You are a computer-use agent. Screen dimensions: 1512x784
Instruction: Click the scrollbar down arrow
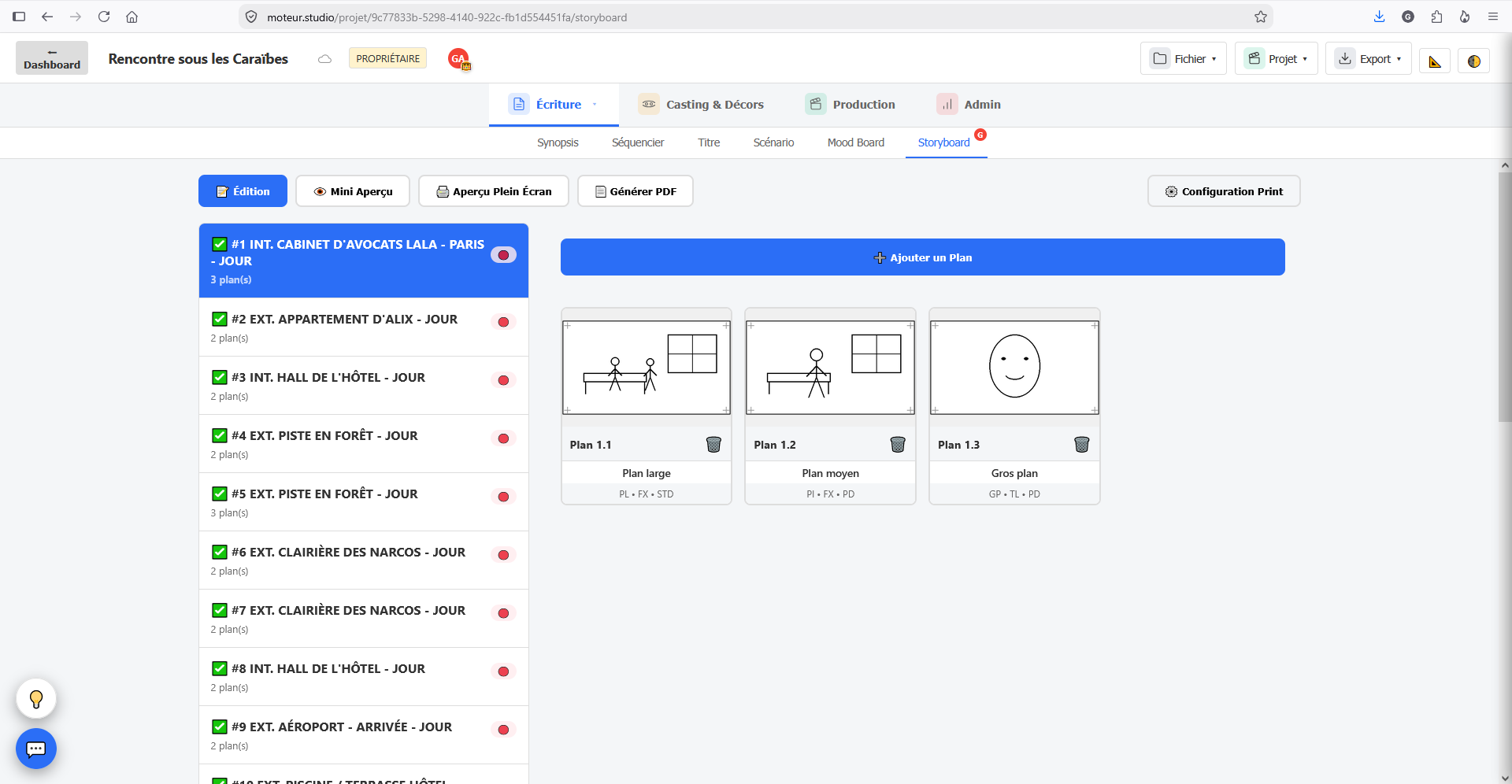(1505, 778)
